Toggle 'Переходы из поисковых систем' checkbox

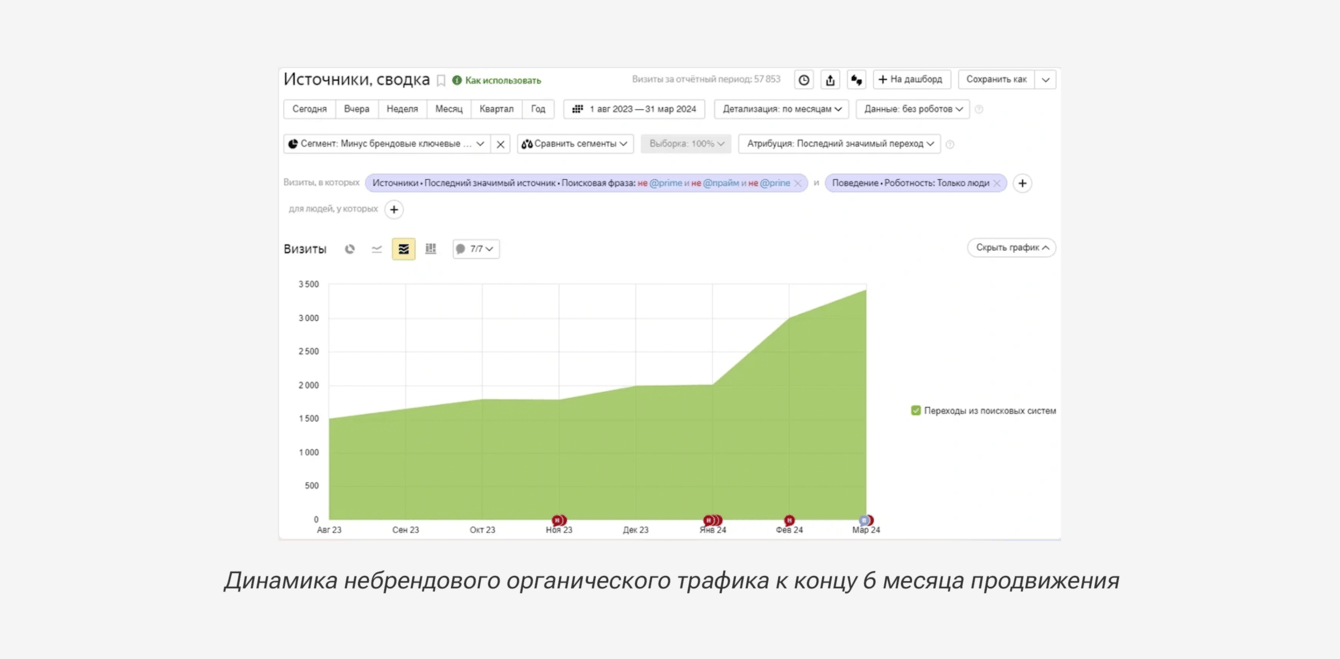(916, 411)
